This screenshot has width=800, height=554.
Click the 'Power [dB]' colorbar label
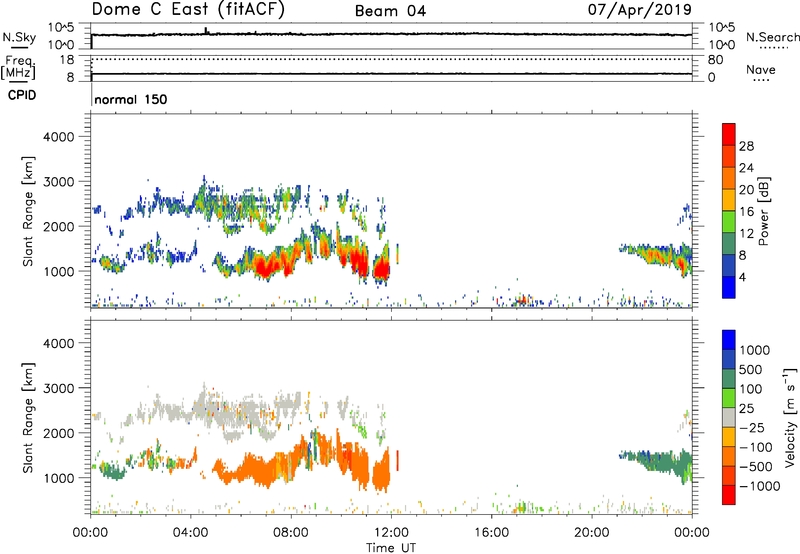pos(764,211)
